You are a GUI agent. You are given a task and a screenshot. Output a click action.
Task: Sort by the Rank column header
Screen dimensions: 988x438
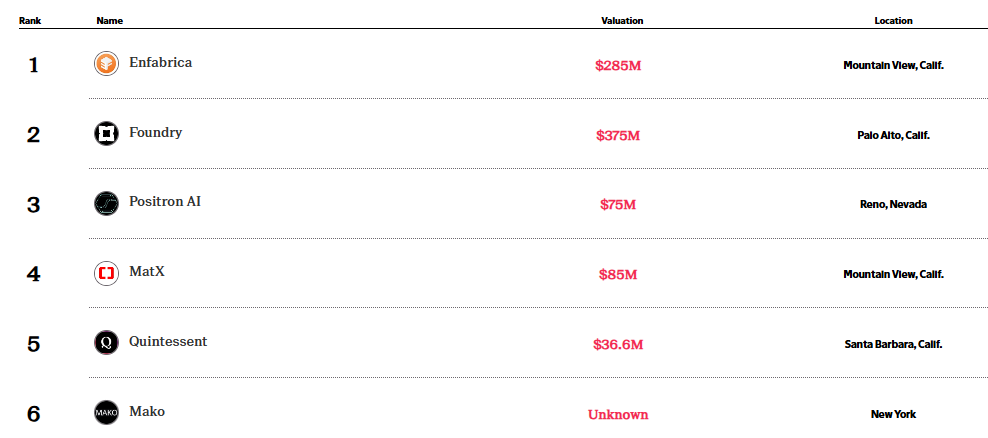(30, 20)
